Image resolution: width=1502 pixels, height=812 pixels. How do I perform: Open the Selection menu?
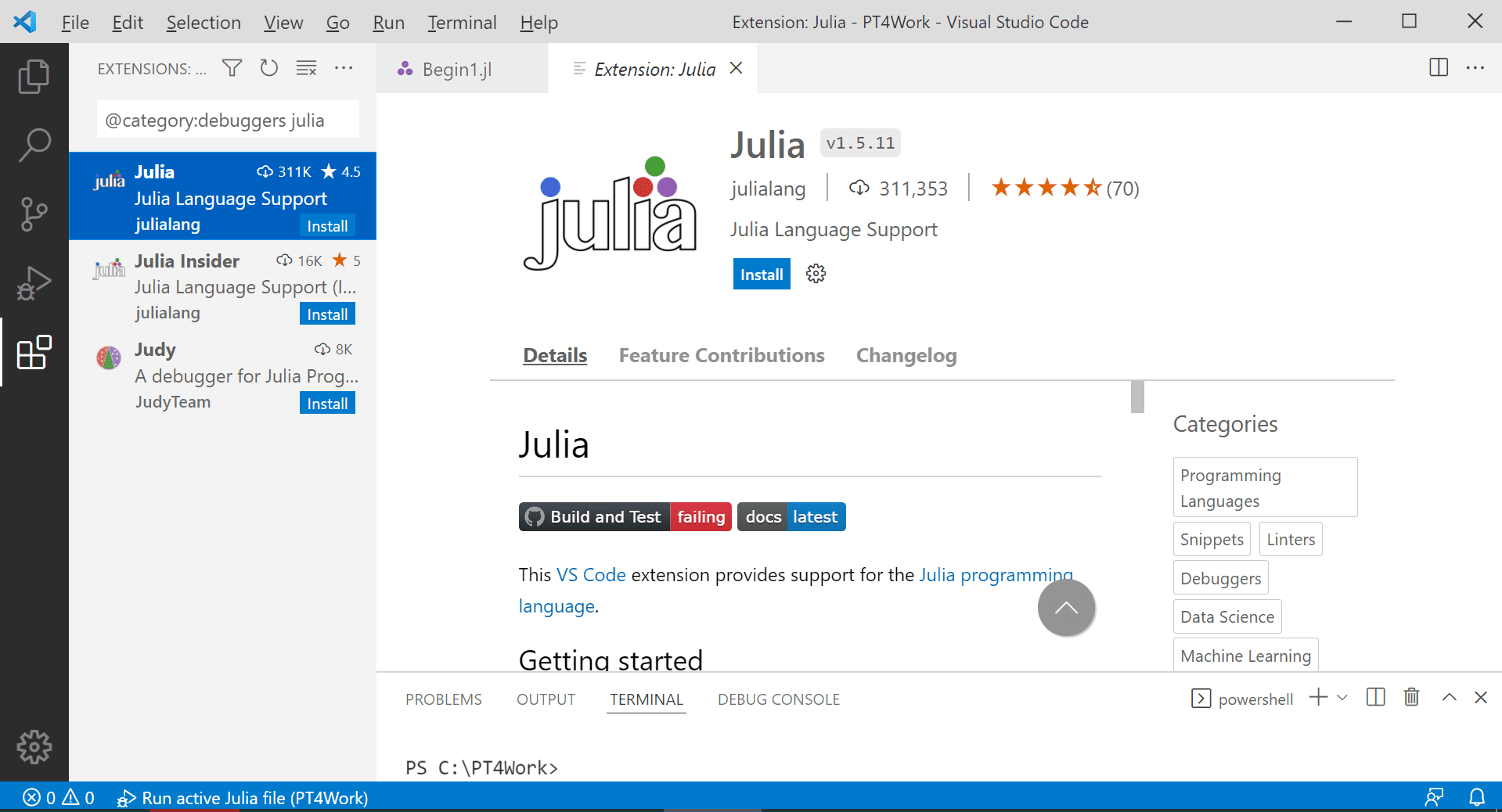204,23
